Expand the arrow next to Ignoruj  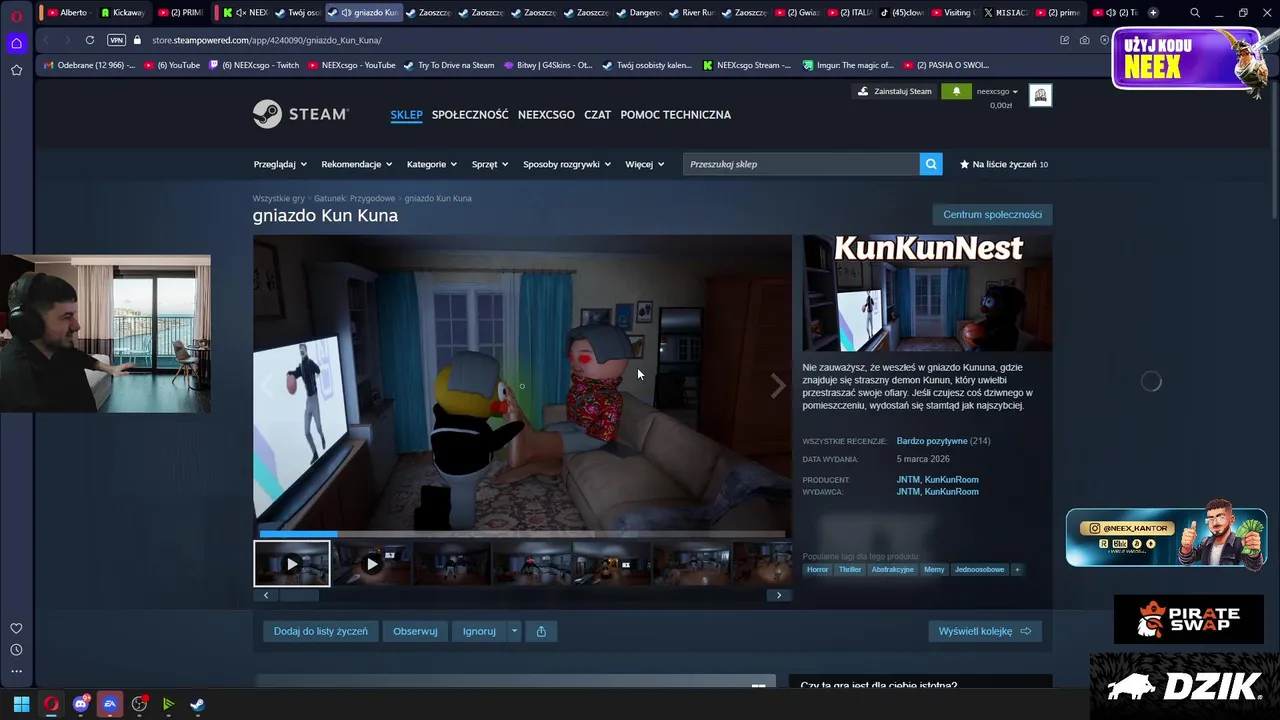coord(514,631)
